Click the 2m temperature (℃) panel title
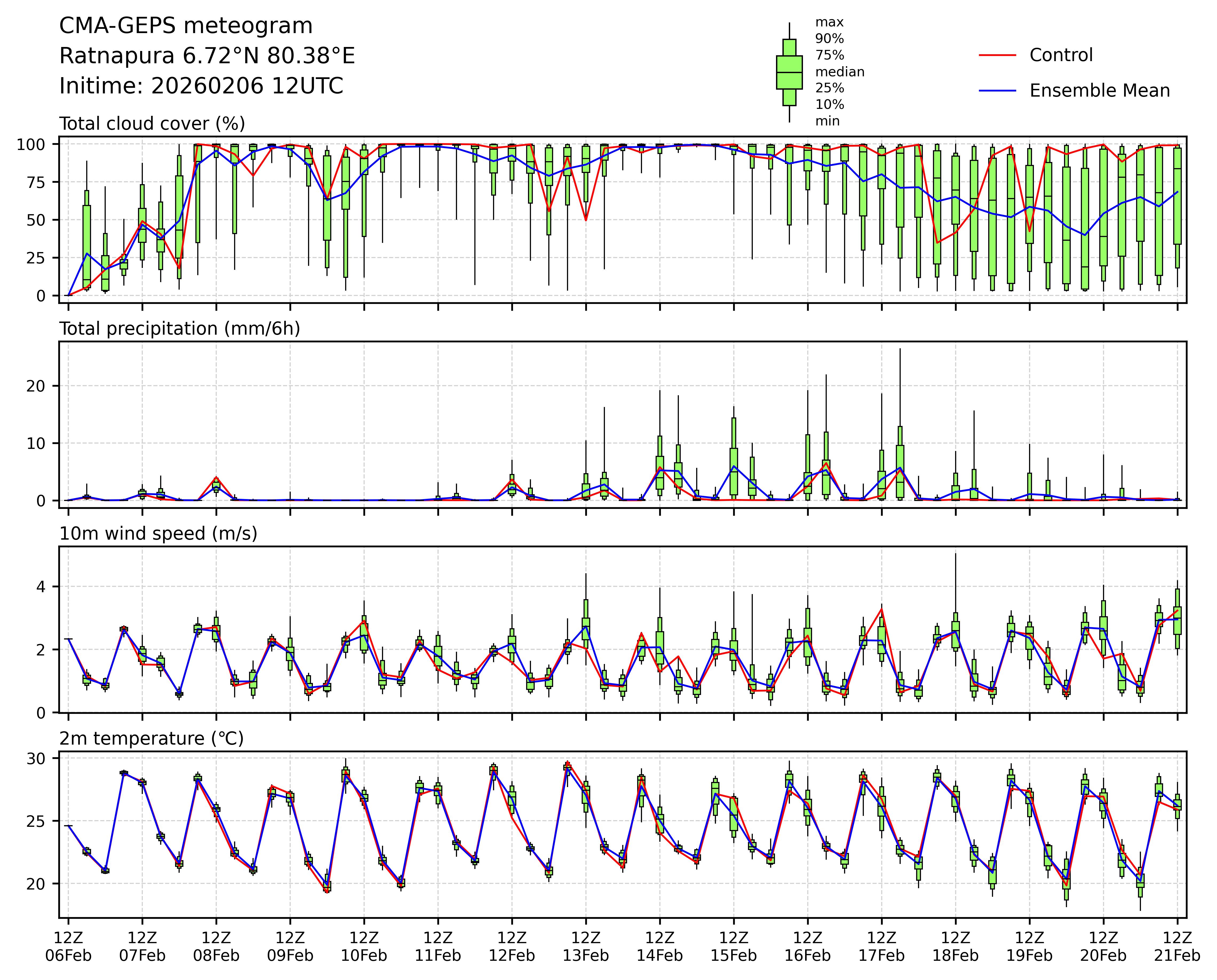The image size is (1217, 980). [x=151, y=738]
